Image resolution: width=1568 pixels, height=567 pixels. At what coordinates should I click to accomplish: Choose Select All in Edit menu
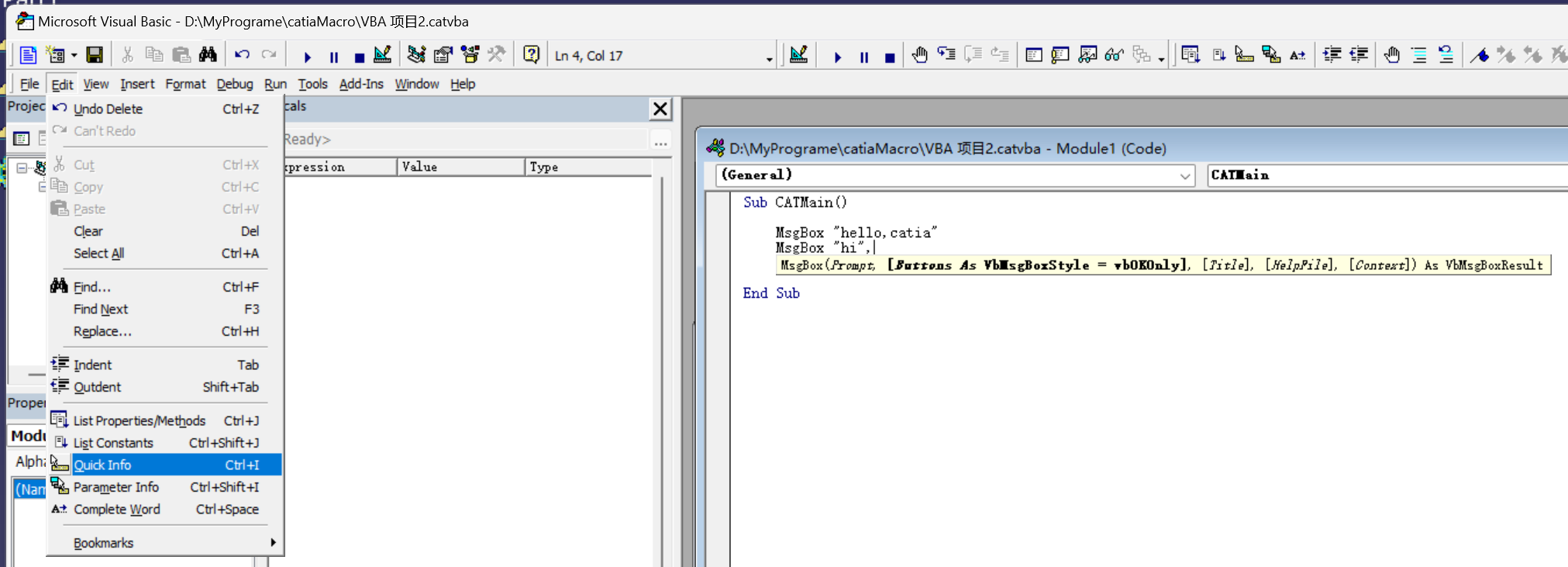coord(164,253)
